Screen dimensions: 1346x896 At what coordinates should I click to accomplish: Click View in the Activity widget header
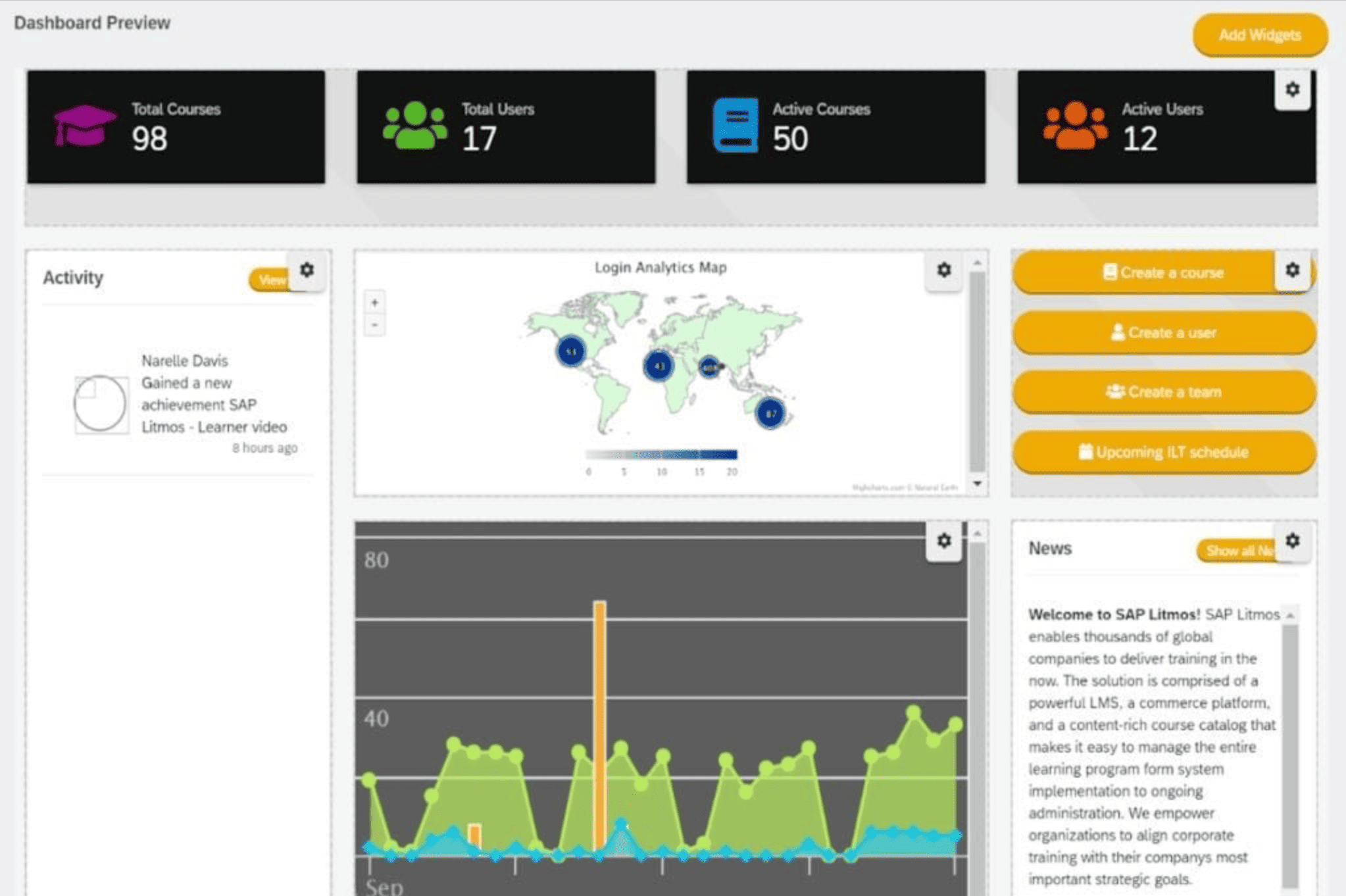coord(270,279)
